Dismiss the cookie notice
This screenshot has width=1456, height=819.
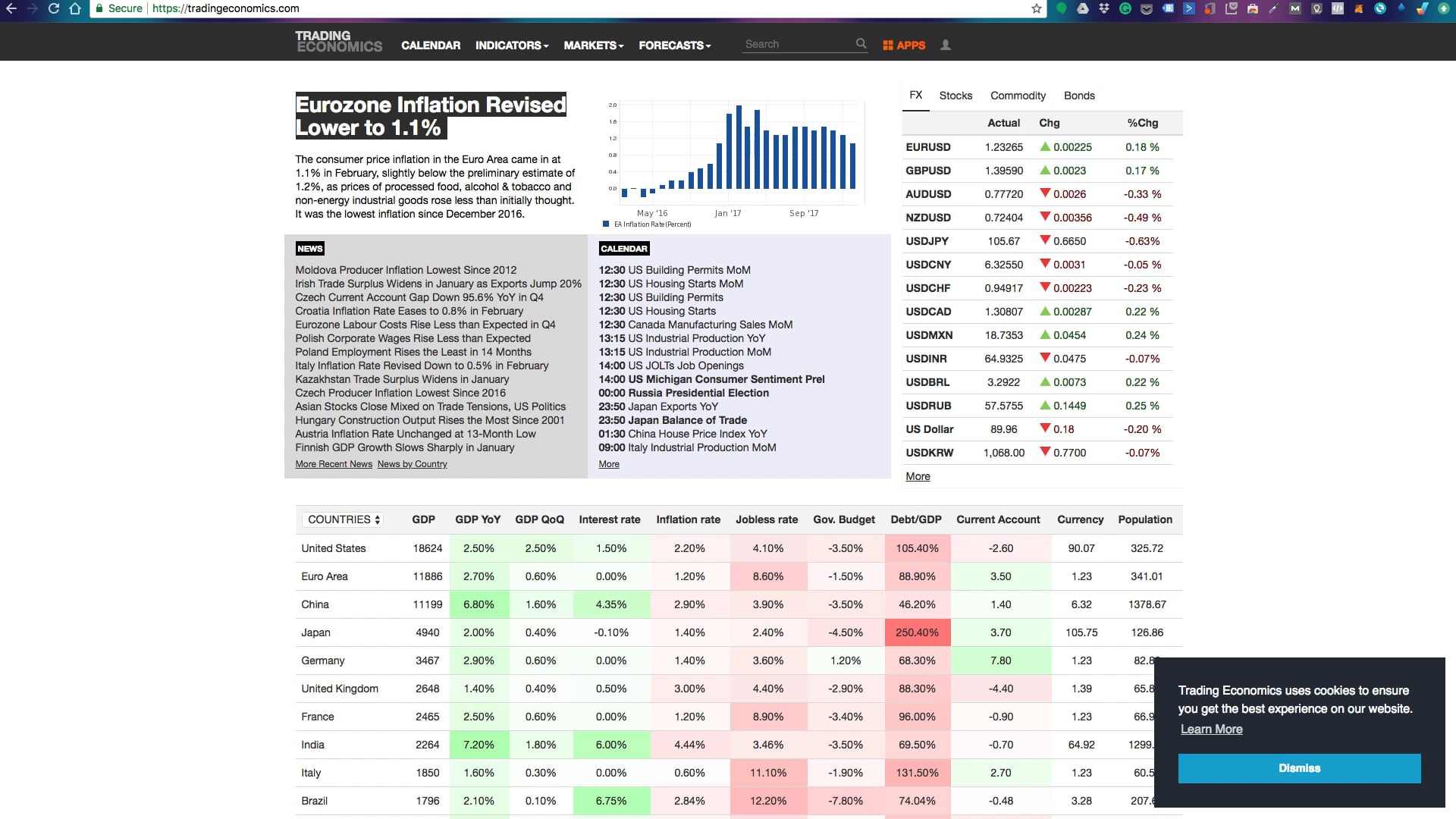(1299, 768)
